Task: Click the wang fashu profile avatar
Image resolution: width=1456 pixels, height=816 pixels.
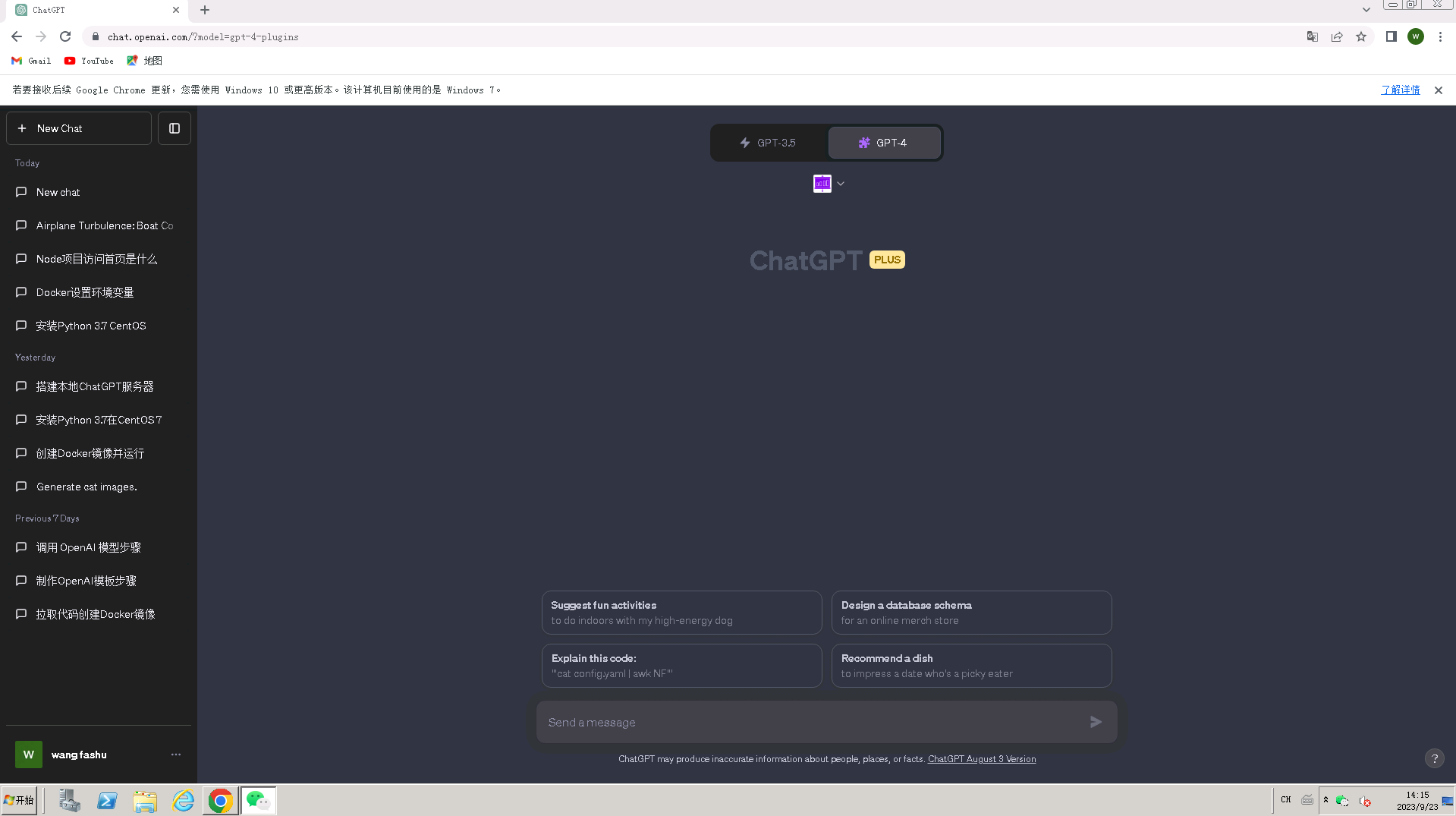Action: (x=29, y=755)
